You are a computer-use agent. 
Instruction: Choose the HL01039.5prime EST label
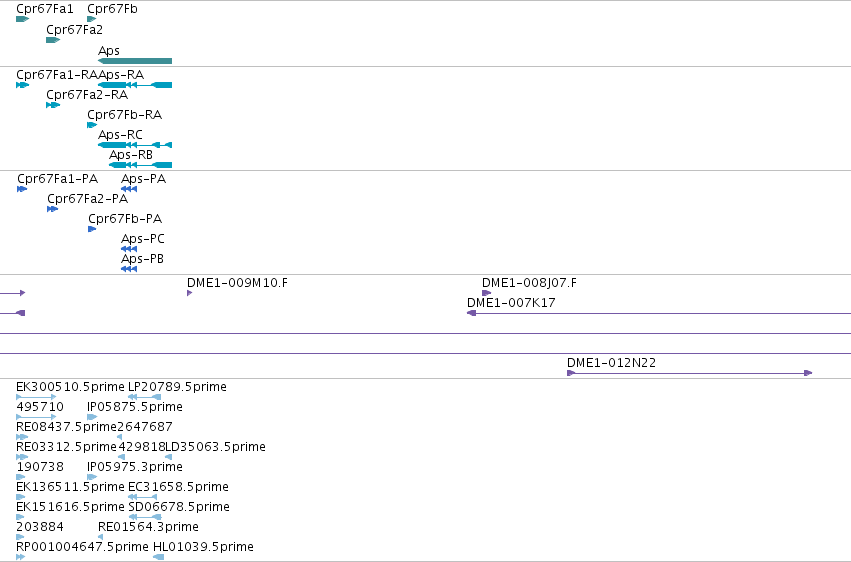click(203, 547)
